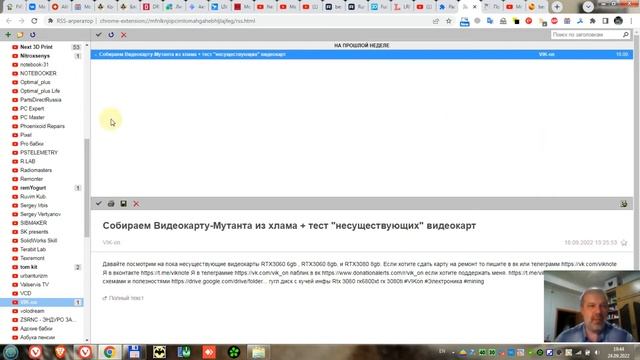The image size is (640, 360).
Task: Click the icon at the right end of the article toolbar
Action: pos(624,203)
